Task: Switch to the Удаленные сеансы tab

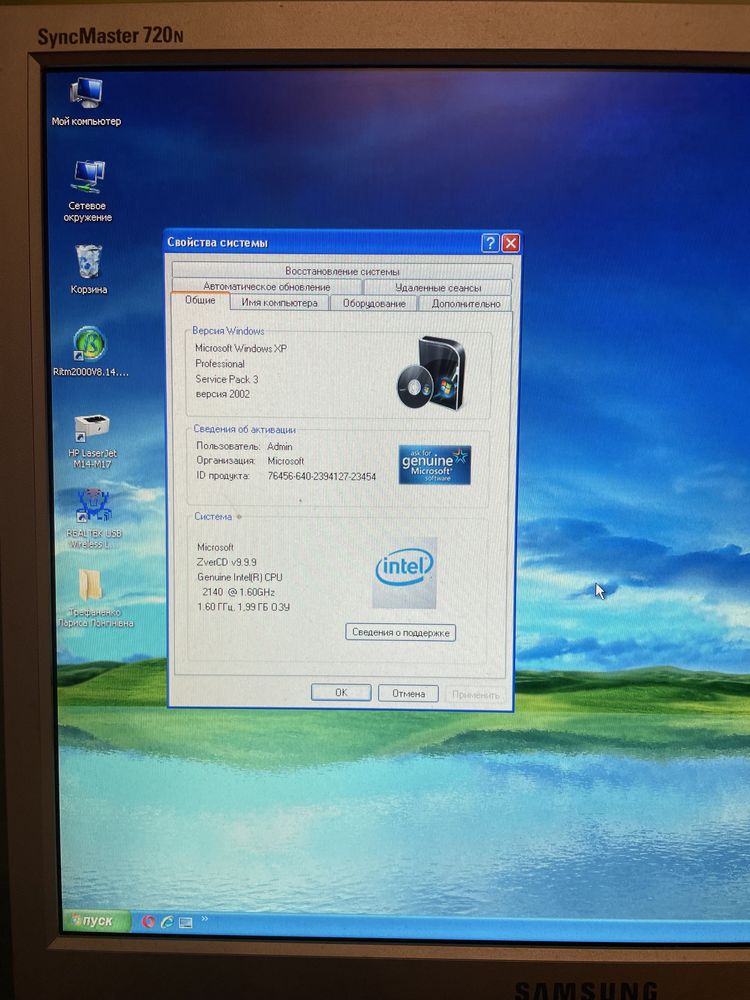Action: pyautogui.click(x=438, y=288)
